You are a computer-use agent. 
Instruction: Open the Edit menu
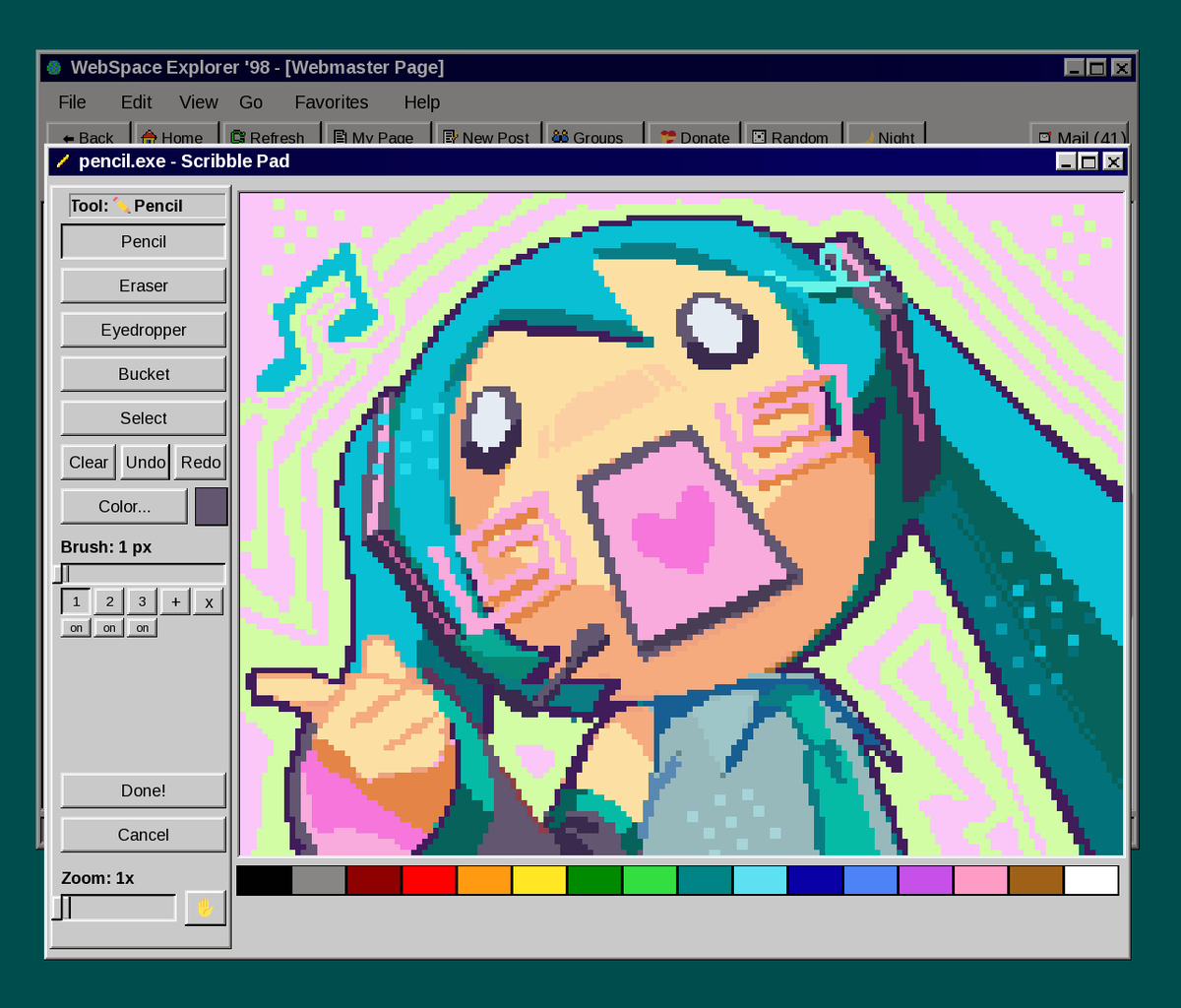136,102
